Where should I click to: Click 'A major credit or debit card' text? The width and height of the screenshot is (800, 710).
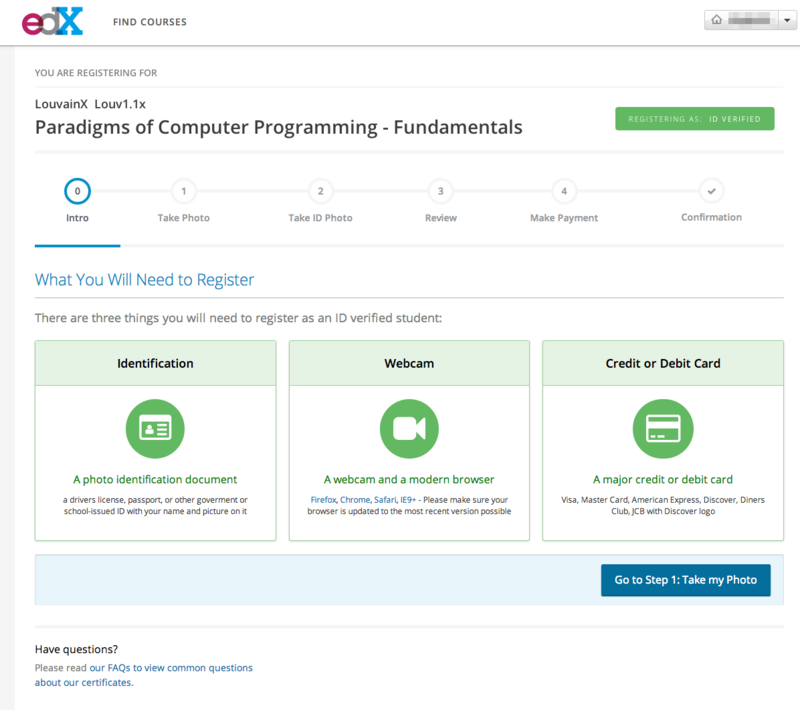[x=663, y=479]
